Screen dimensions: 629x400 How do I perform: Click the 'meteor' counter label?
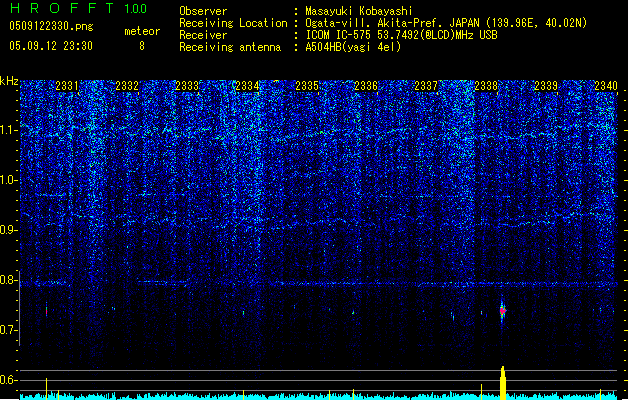142,31
